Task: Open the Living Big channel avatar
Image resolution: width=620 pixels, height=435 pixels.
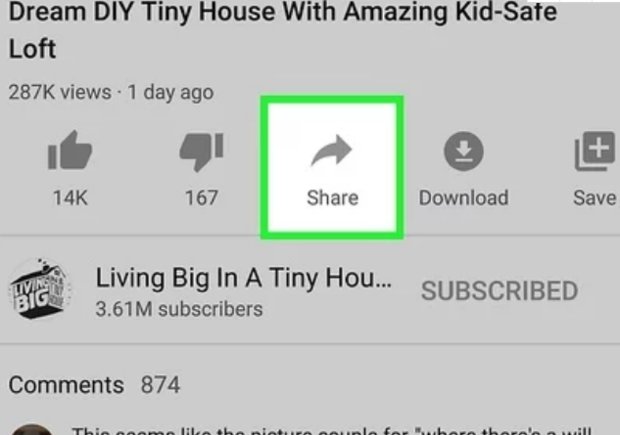Action: [40, 289]
